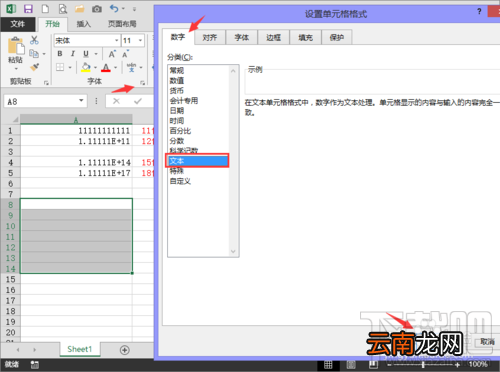Select 数值 in the category list
This screenshot has height=372, width=500.
177,80
